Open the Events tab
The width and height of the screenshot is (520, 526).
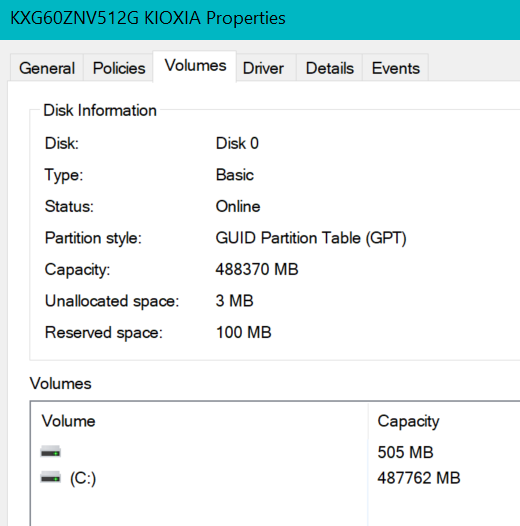tap(396, 68)
